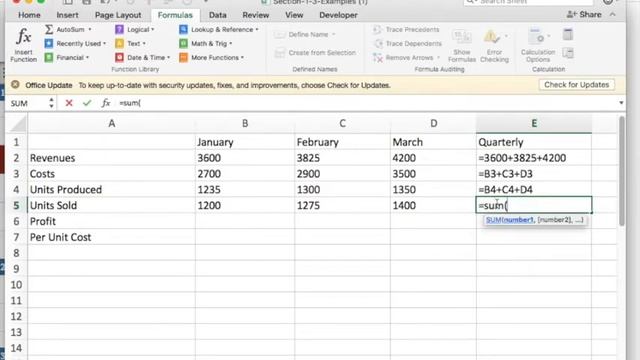Open the Logical functions icon
The width and height of the screenshot is (640, 360).
(119, 29)
